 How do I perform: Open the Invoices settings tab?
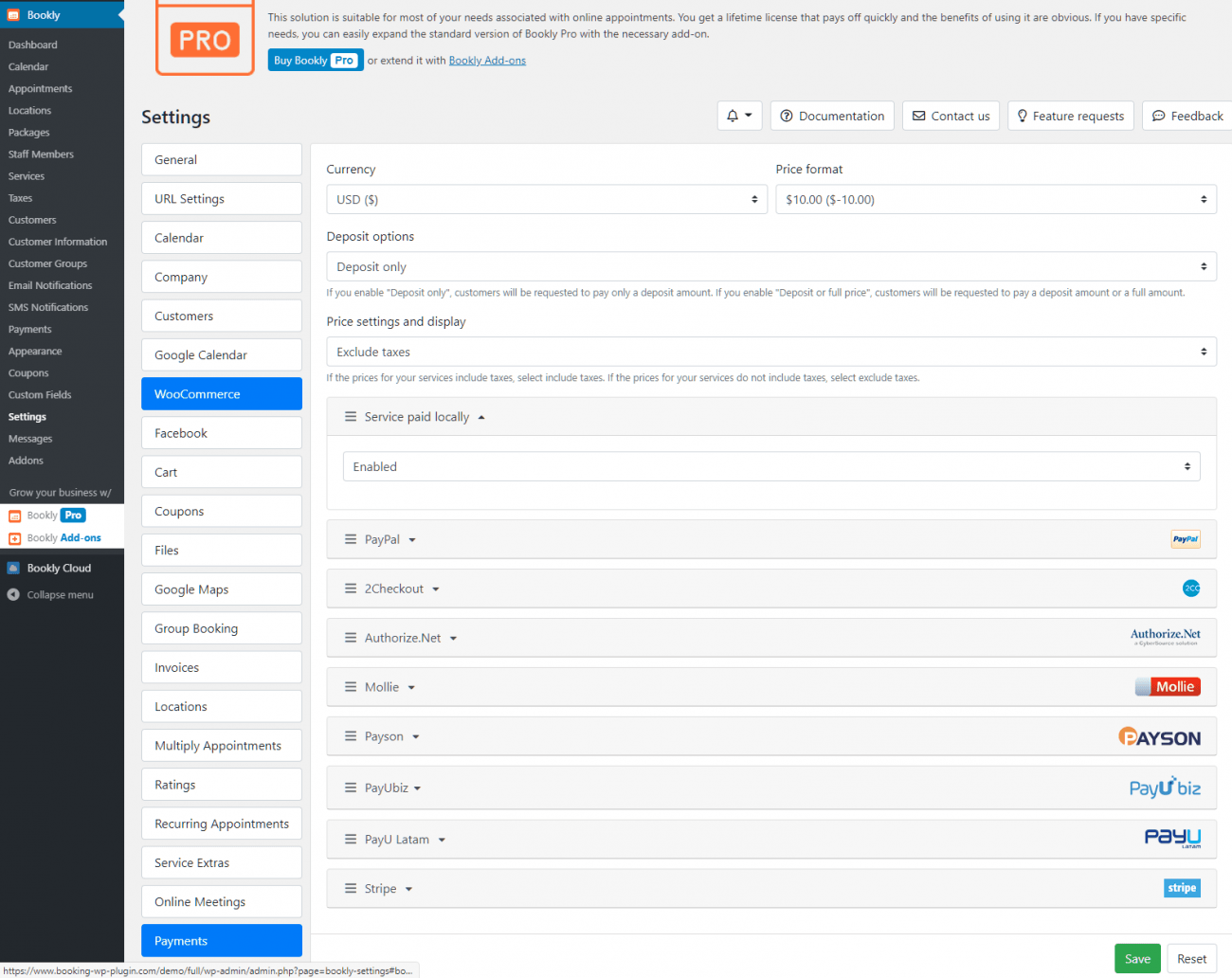222,667
